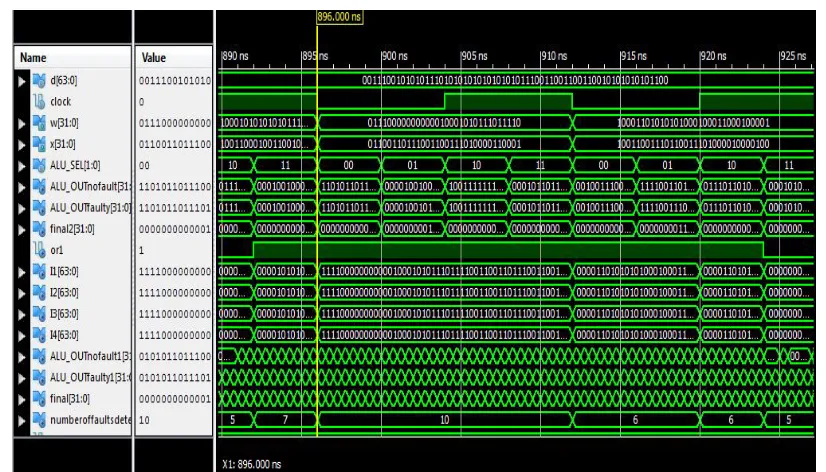This screenshot has width=826, height=472.
Task: Click the ALU_SEL[1:0] bus icon
Action: click(x=39, y=165)
